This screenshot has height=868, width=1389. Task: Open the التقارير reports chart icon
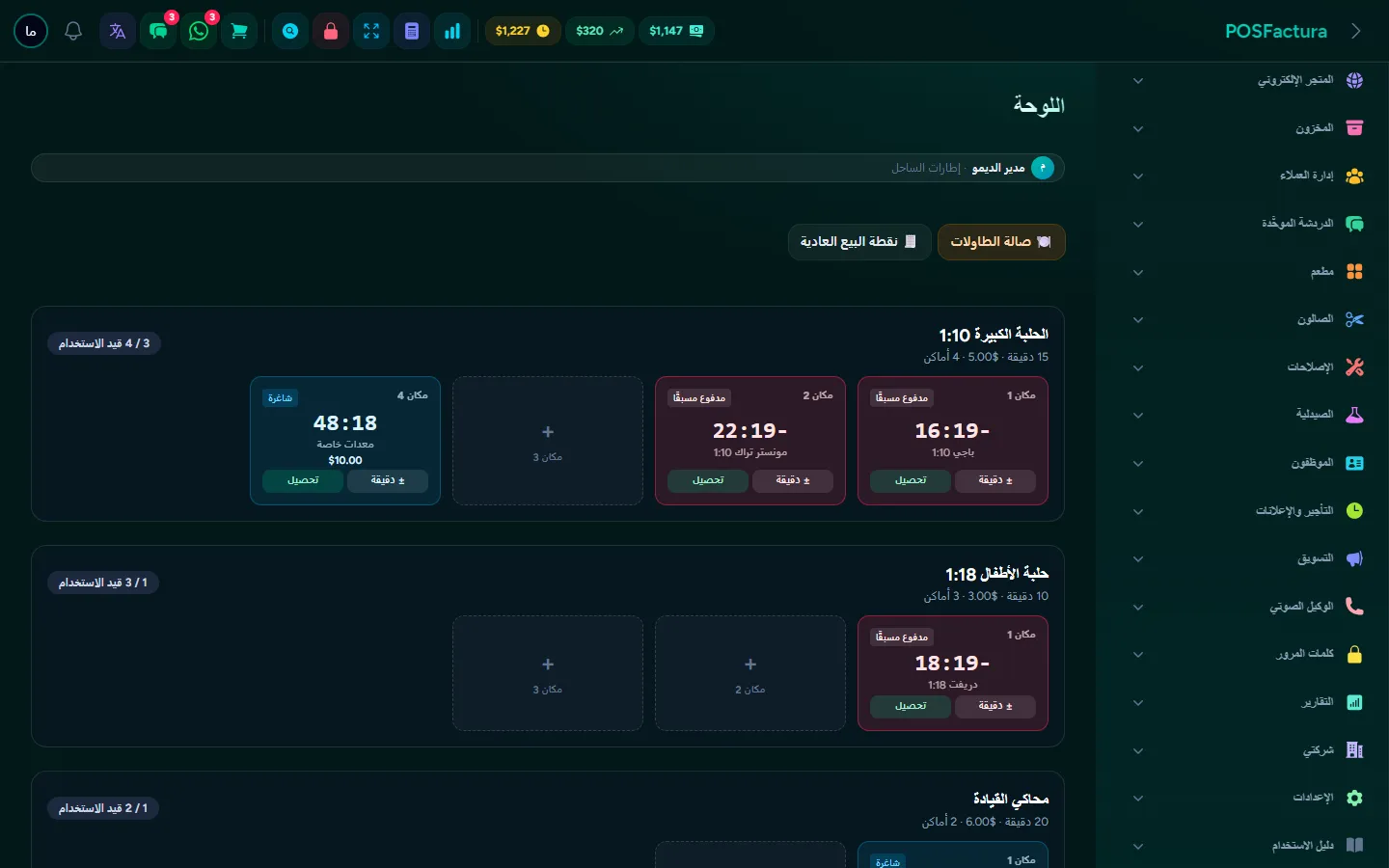(x=1354, y=702)
